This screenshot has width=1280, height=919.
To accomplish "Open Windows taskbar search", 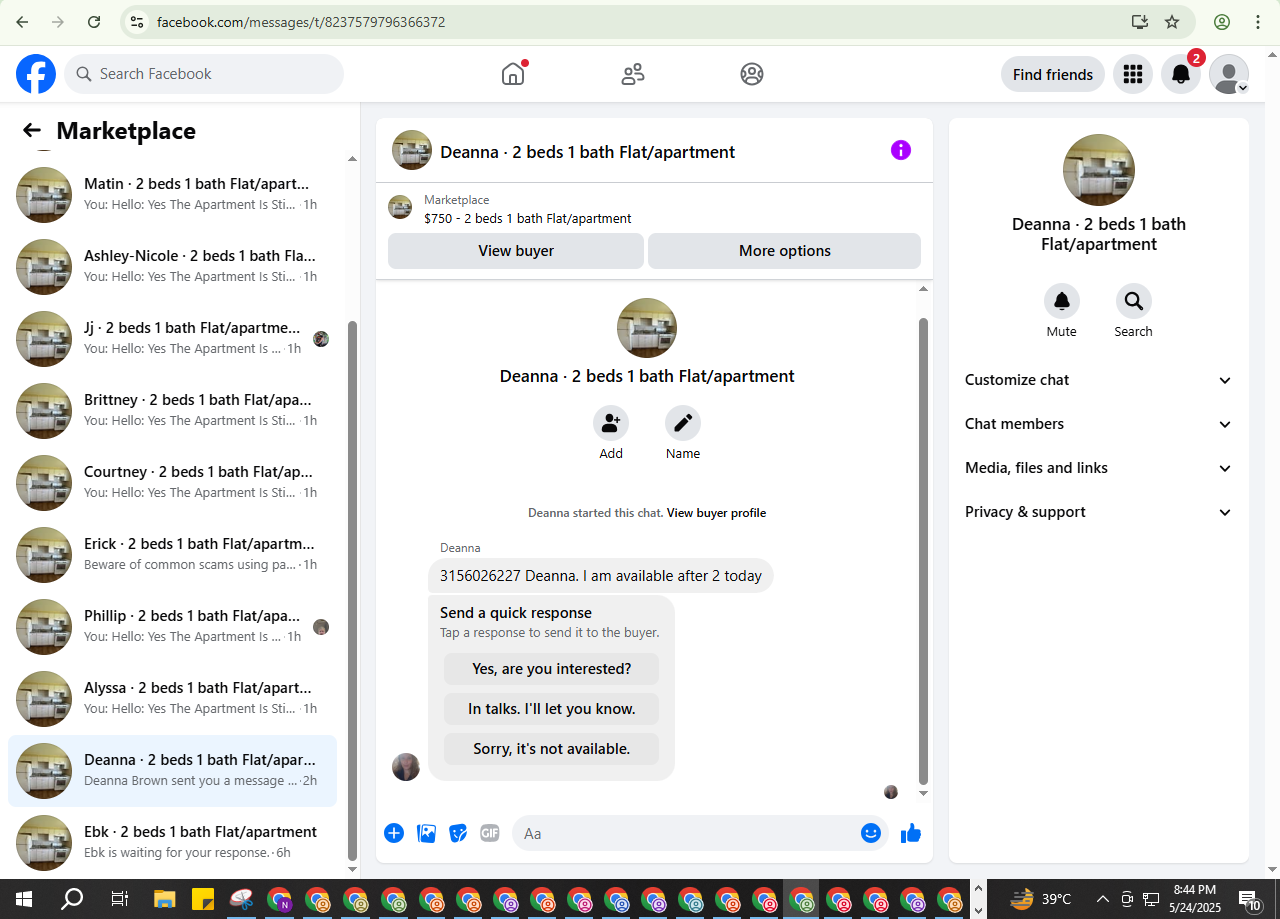I will 72,899.
